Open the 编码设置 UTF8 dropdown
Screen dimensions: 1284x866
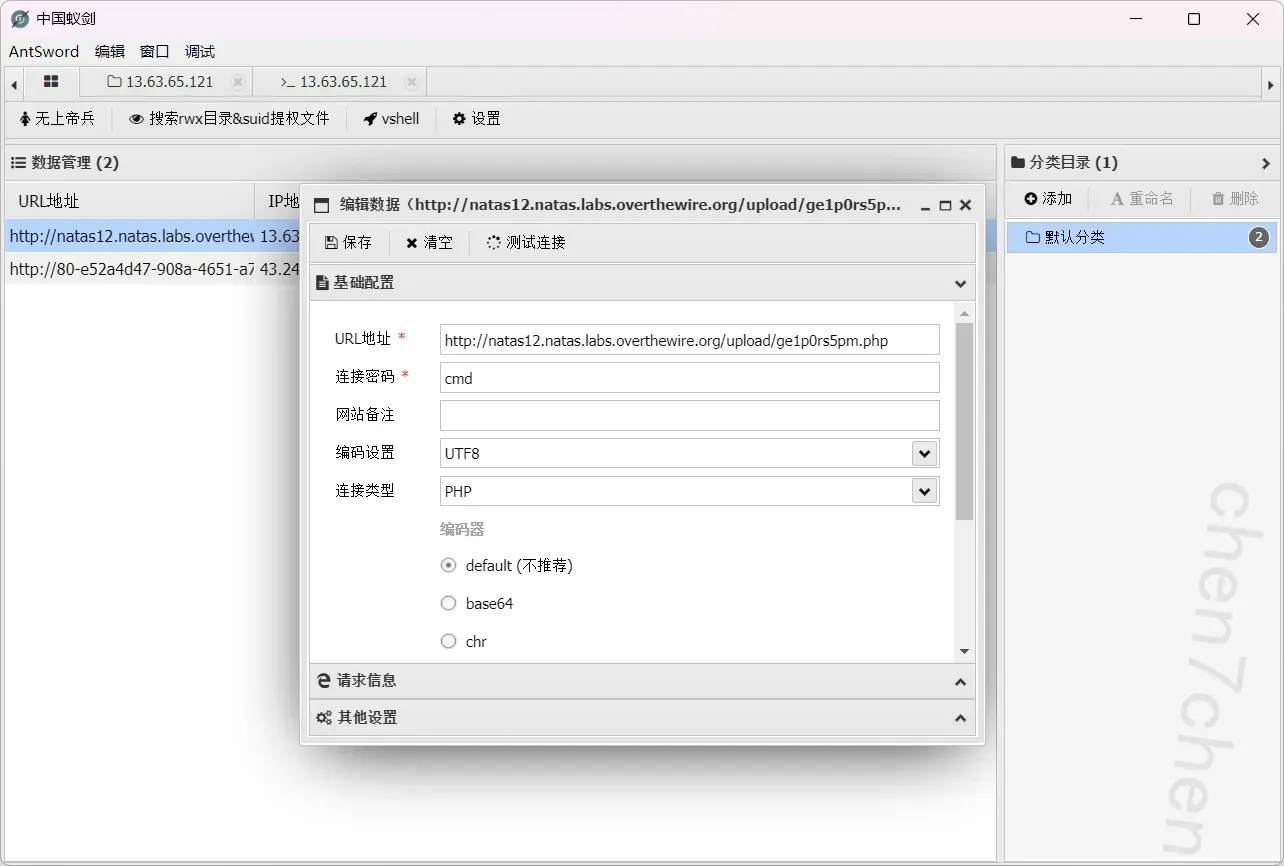point(924,454)
